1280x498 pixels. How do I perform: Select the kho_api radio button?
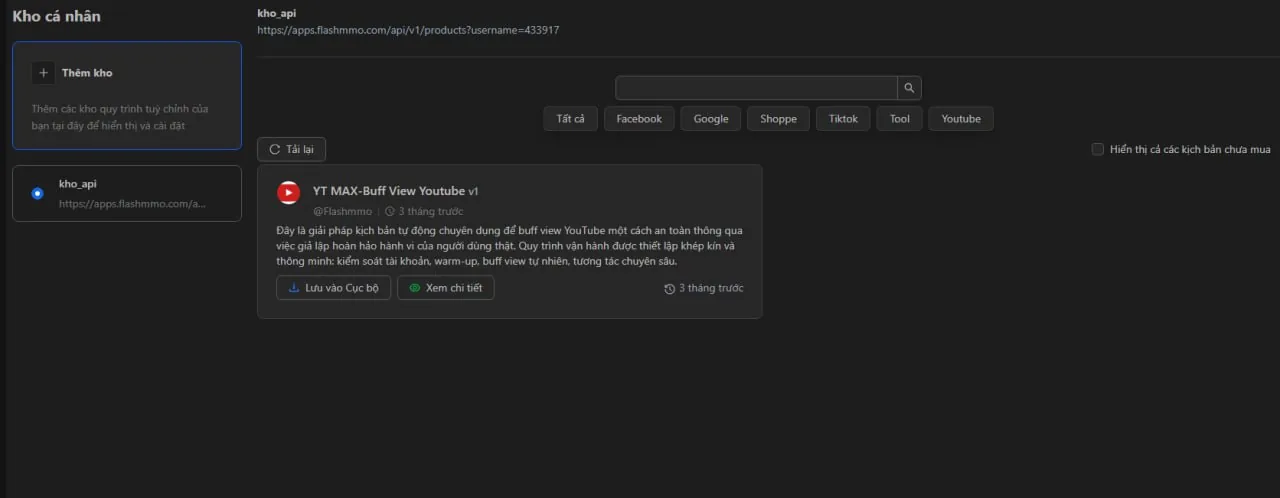[38, 193]
